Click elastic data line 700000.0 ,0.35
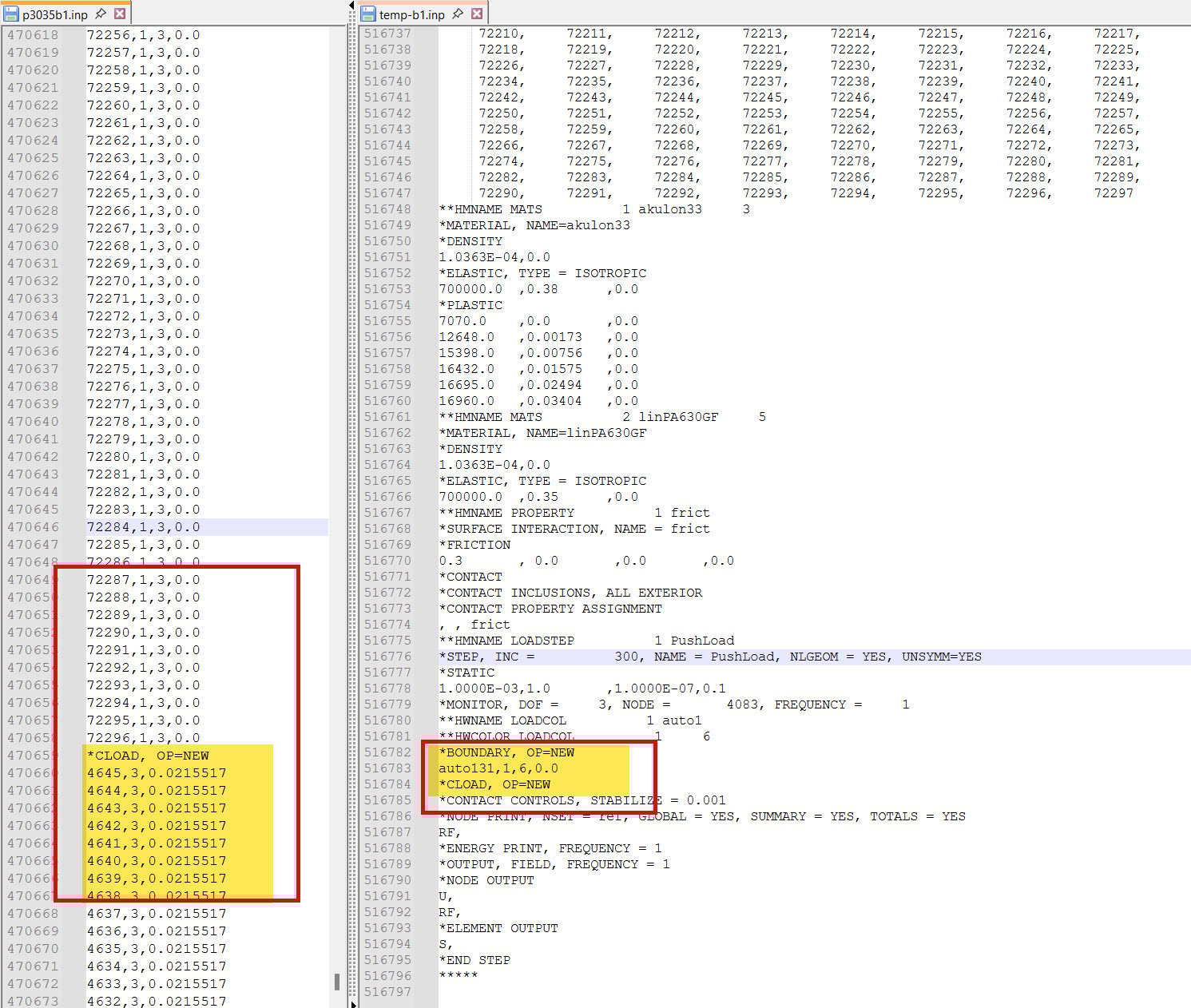Viewport: 1191px width, 1008px height. (538, 497)
